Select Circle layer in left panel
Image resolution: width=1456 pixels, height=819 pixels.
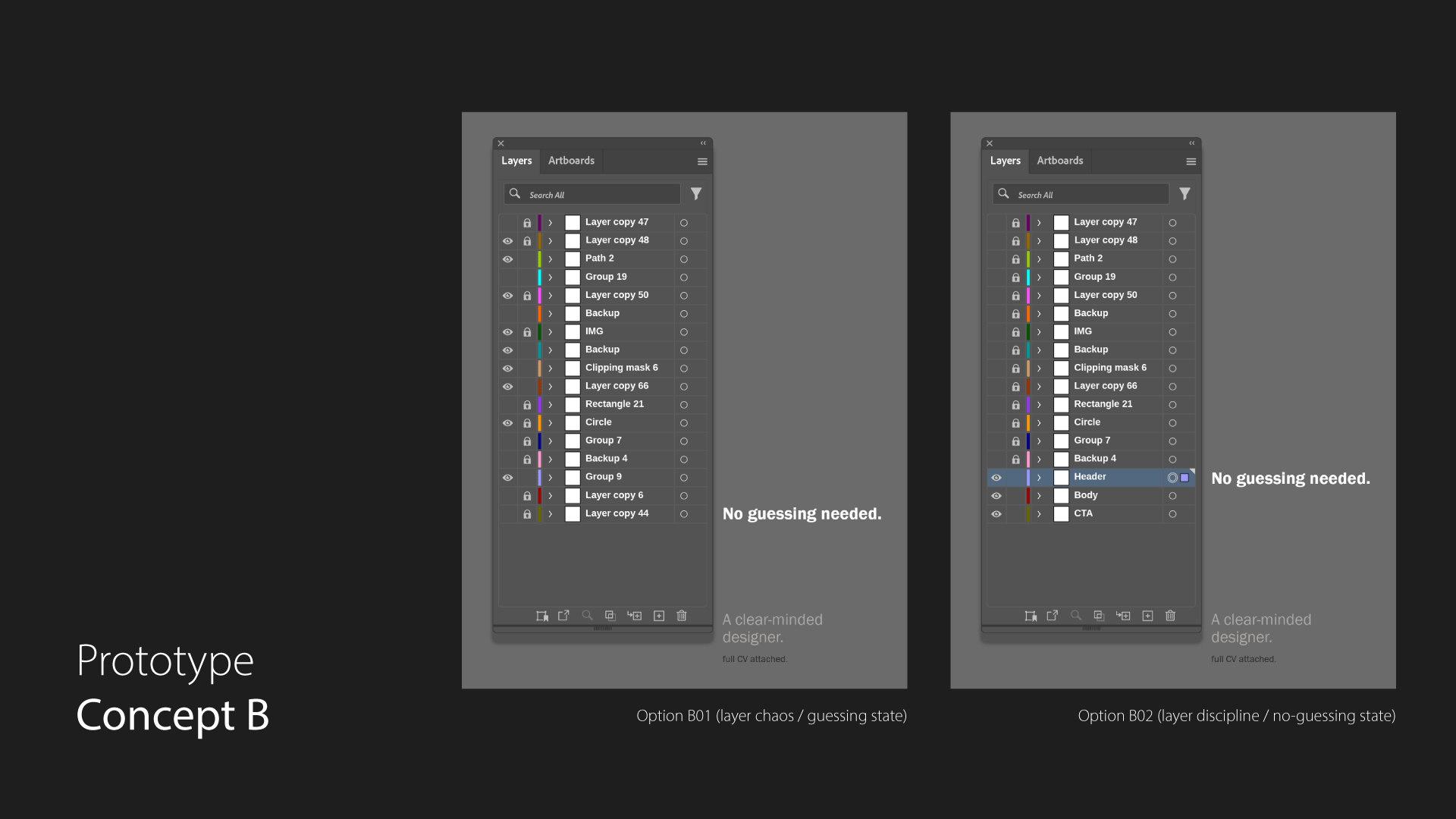click(598, 422)
